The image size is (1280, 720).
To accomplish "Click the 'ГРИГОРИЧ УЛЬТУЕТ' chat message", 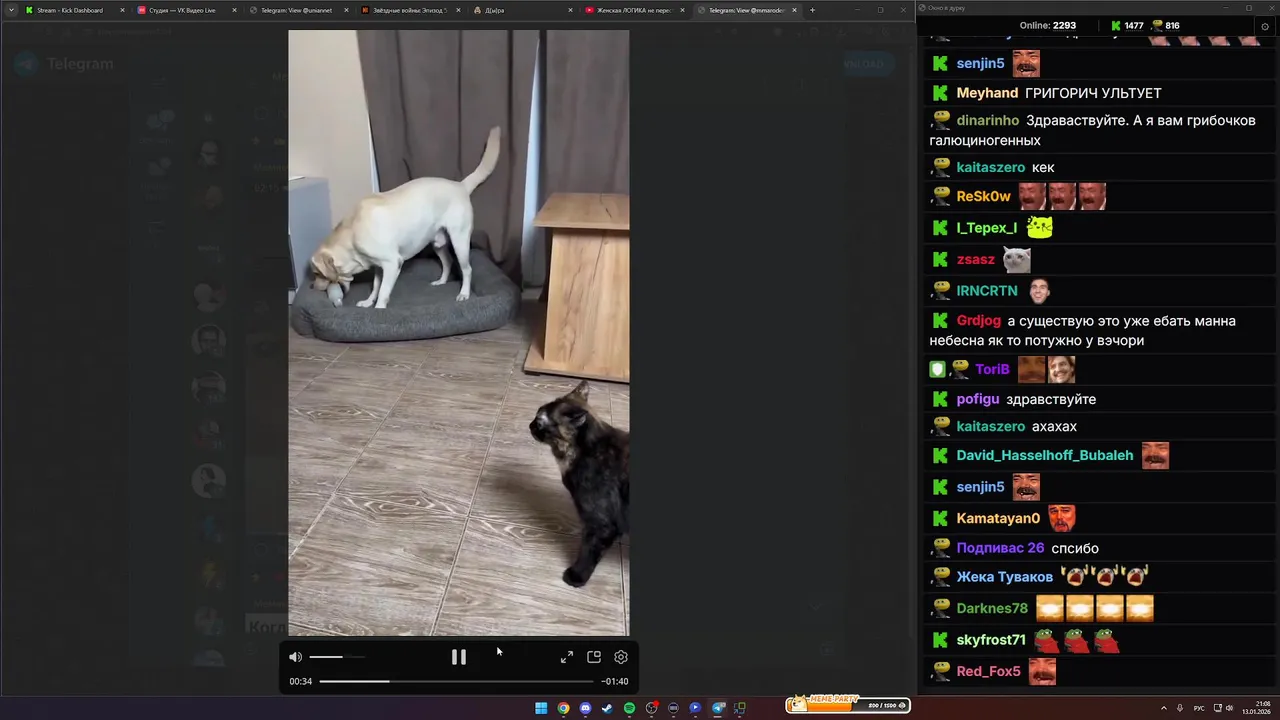I will pyautogui.click(x=1093, y=93).
